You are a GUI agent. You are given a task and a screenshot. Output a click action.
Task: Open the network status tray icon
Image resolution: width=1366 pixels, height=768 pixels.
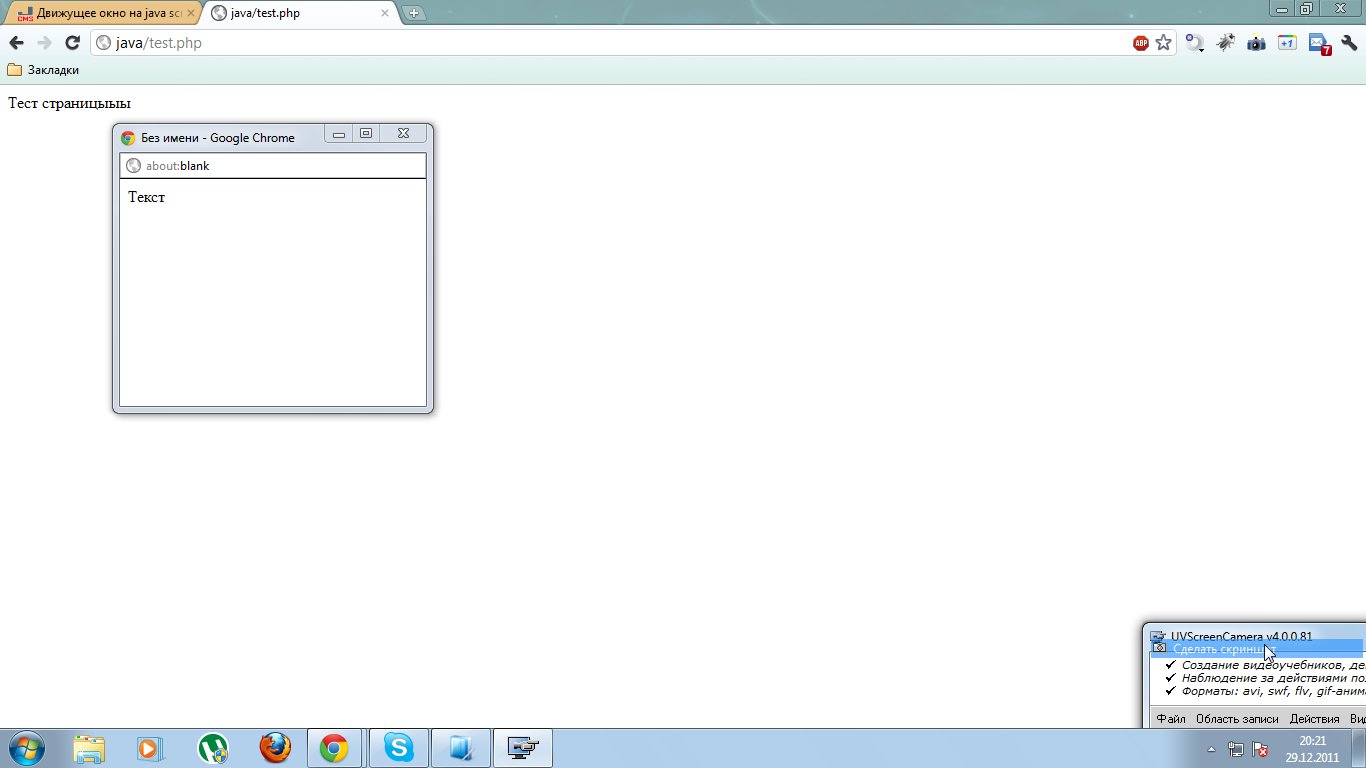(x=1236, y=748)
